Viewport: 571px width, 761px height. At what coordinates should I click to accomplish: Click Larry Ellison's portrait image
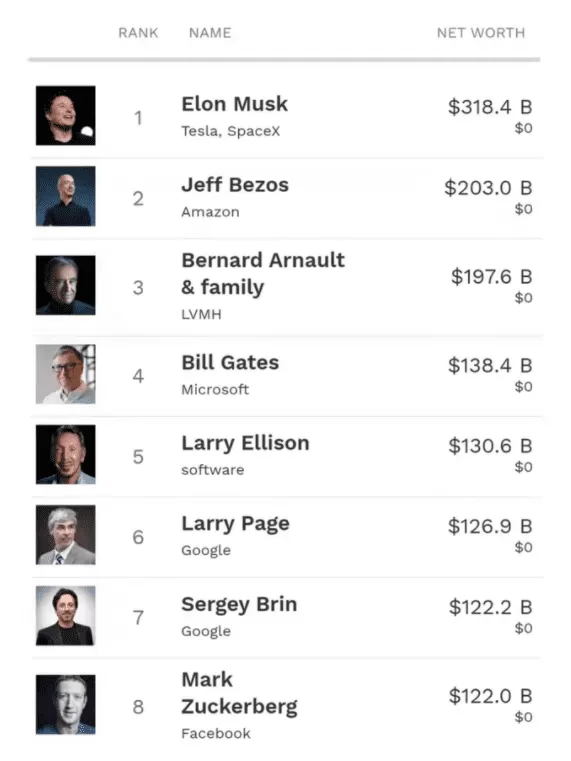(65, 454)
